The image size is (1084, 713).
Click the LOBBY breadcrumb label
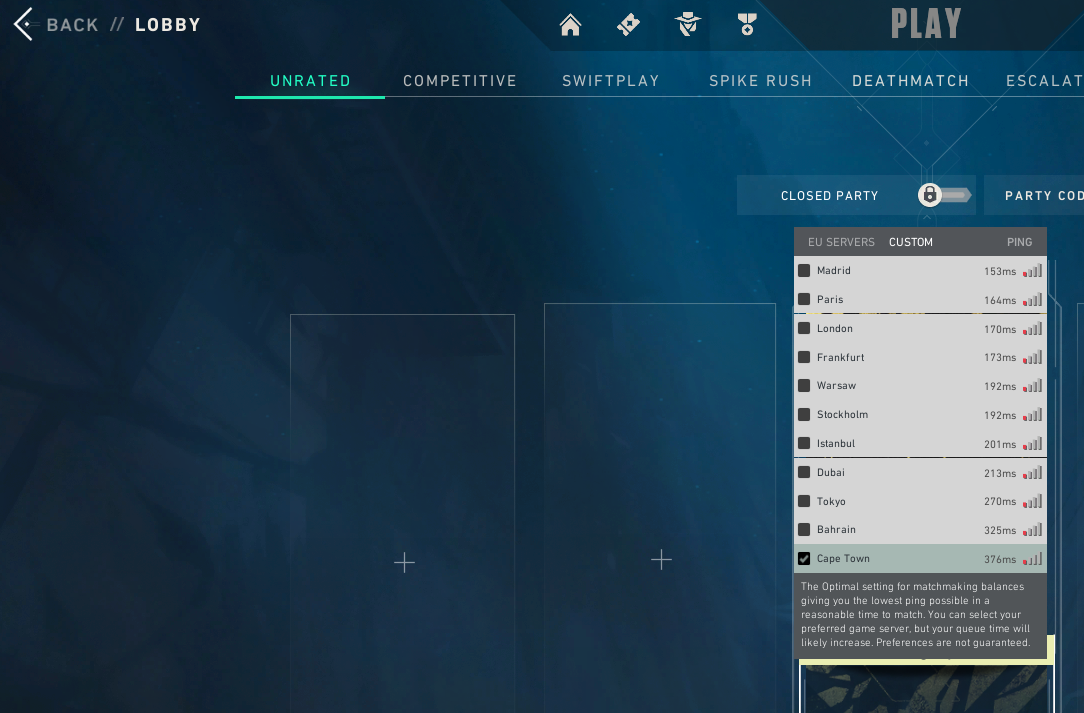[x=167, y=25]
